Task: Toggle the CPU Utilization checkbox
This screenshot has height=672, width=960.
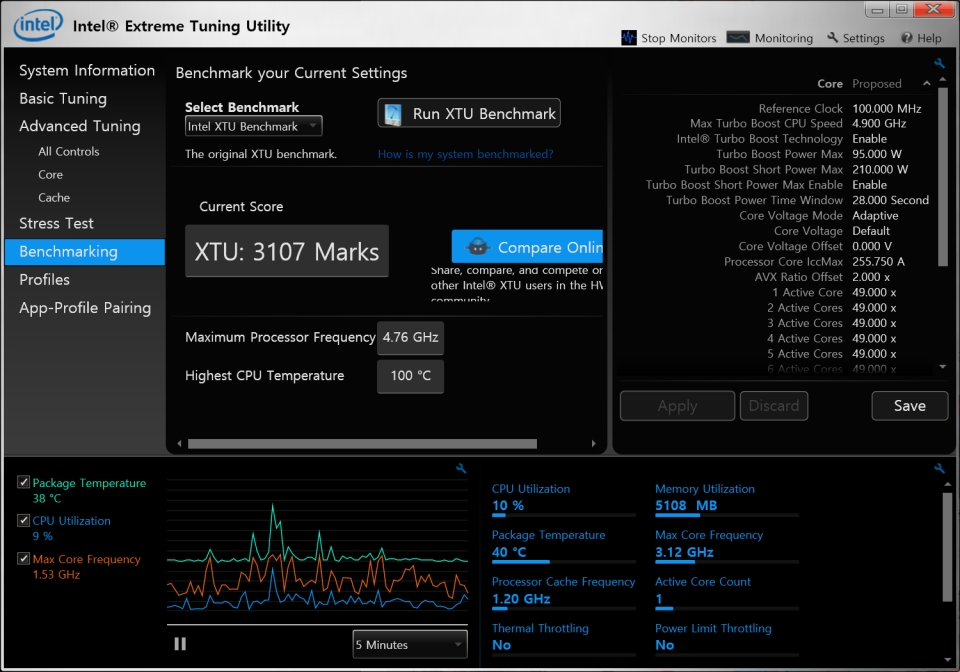Action: (x=23, y=521)
